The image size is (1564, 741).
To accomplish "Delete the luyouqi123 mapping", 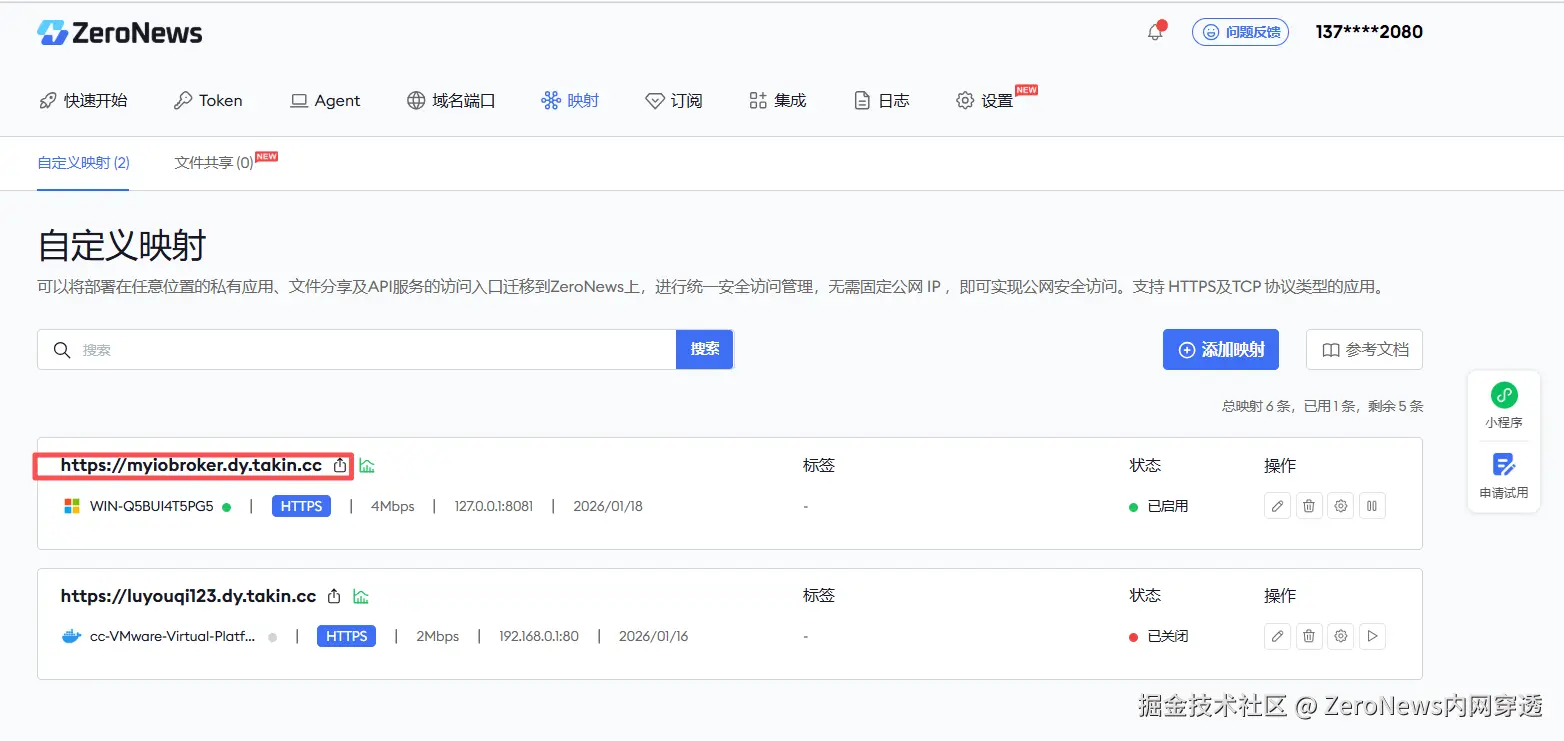I will point(1309,636).
